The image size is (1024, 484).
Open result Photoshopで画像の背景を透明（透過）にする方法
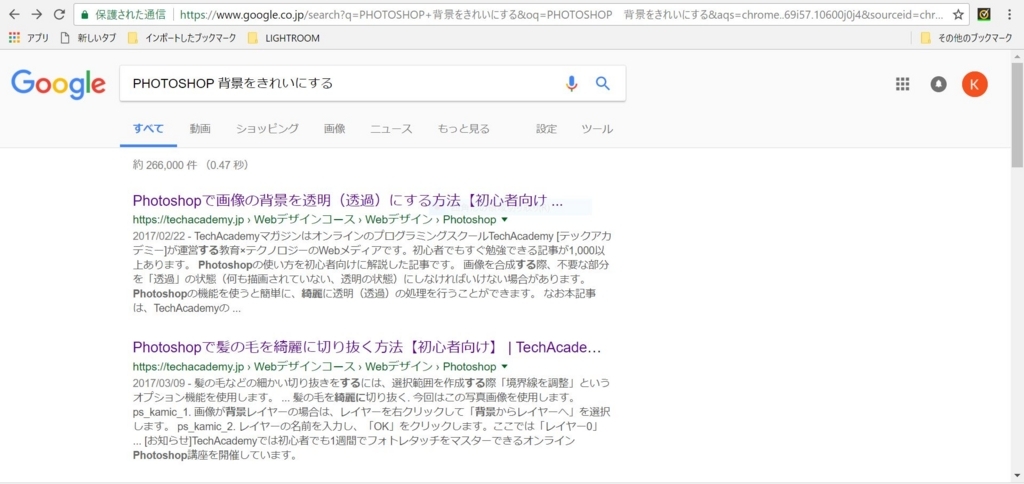347,200
